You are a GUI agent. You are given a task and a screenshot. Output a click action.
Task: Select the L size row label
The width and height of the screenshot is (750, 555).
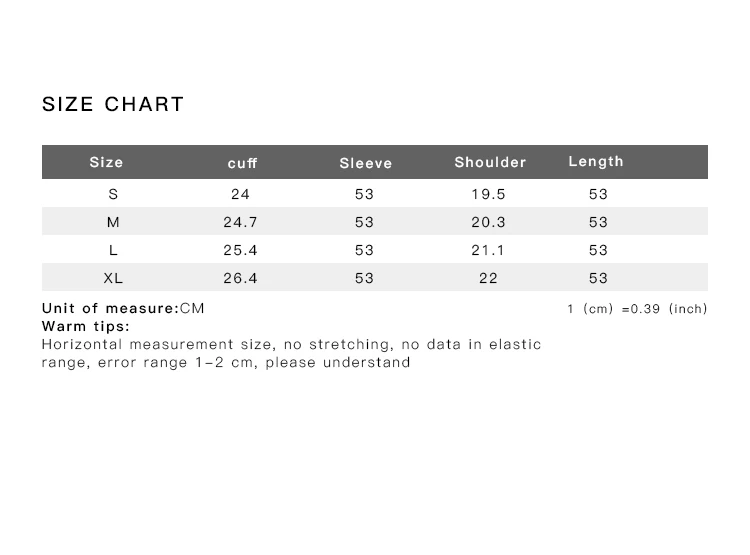pyautogui.click(x=113, y=250)
